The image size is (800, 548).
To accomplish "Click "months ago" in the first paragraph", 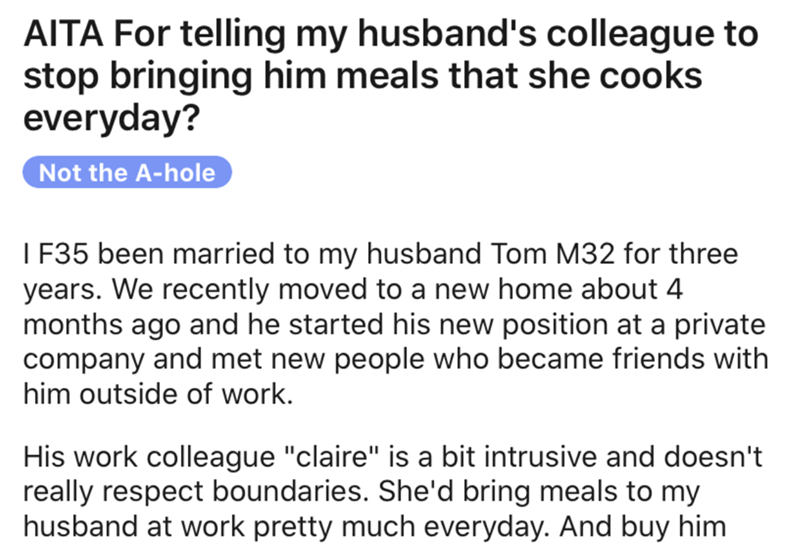I will point(97,327).
